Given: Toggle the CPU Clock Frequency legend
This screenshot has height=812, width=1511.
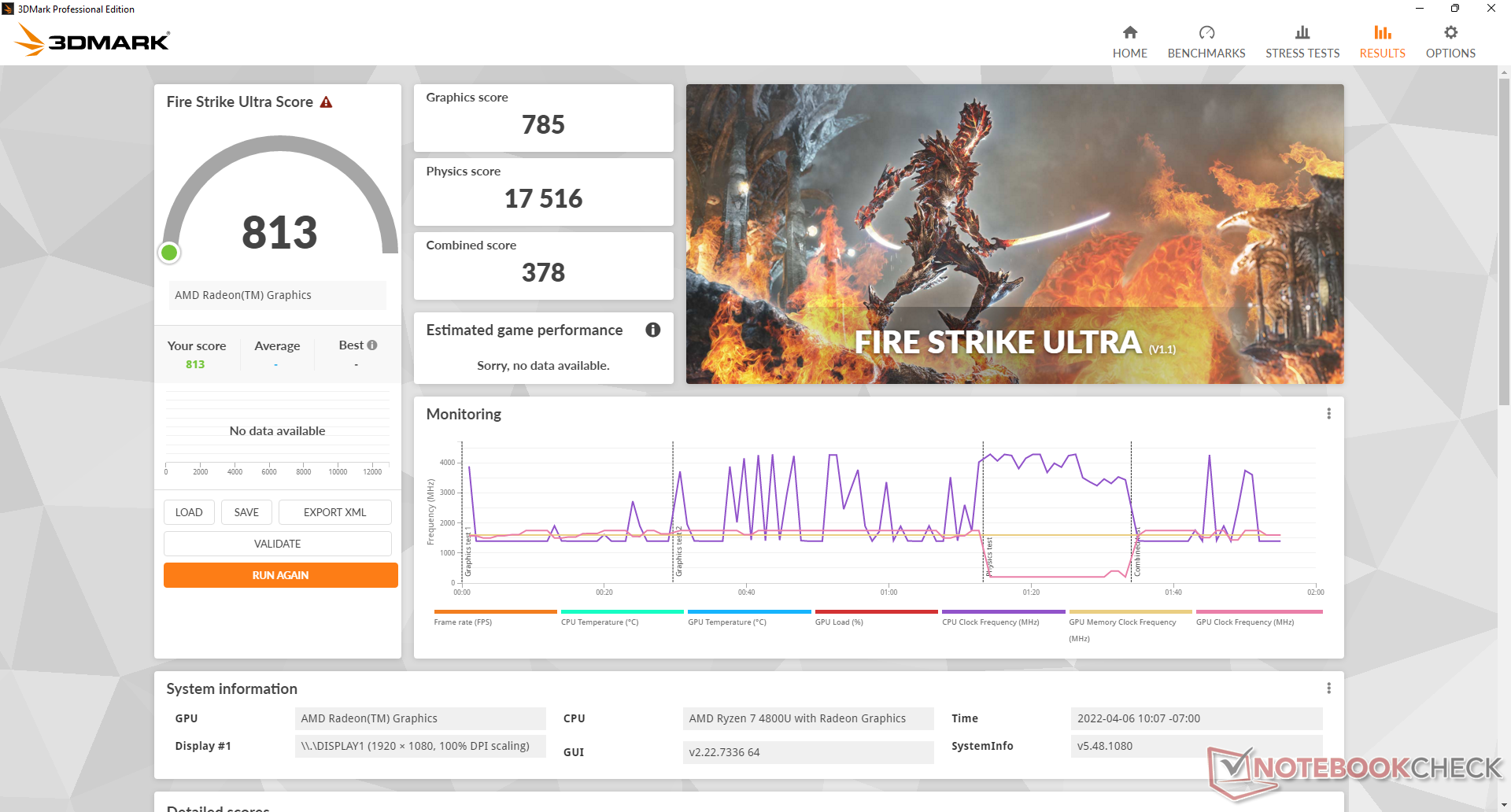Looking at the screenshot, I should click(x=1003, y=618).
